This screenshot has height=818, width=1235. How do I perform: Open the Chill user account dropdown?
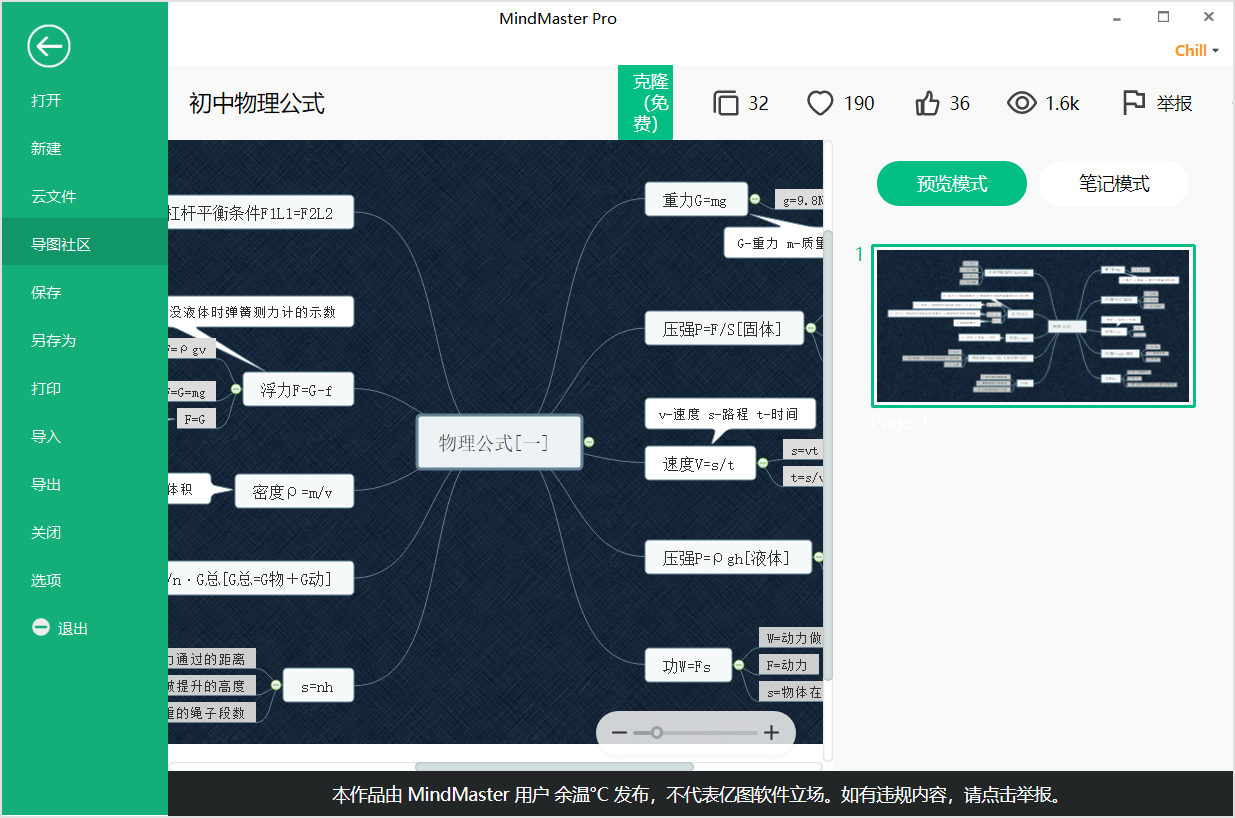click(1196, 51)
